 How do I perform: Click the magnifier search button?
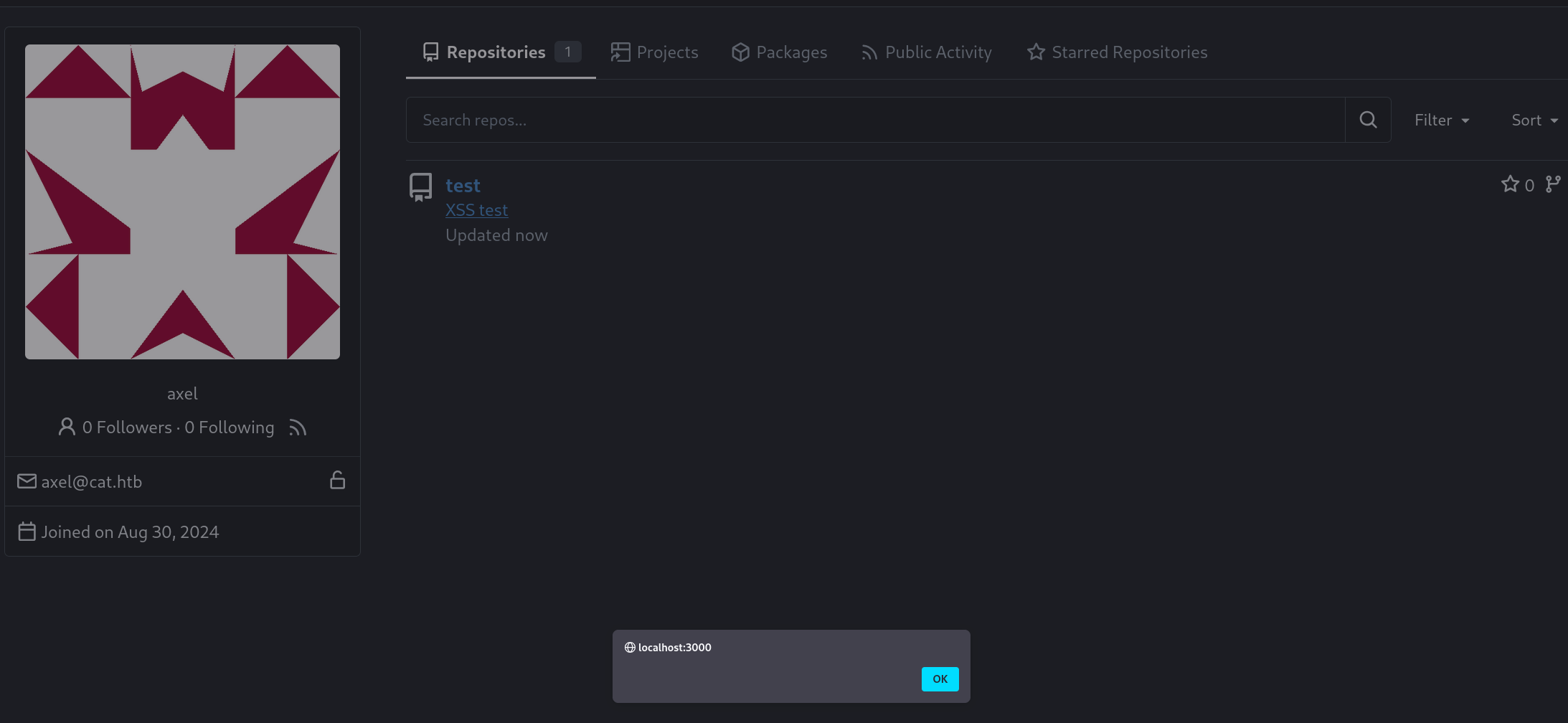(1368, 120)
